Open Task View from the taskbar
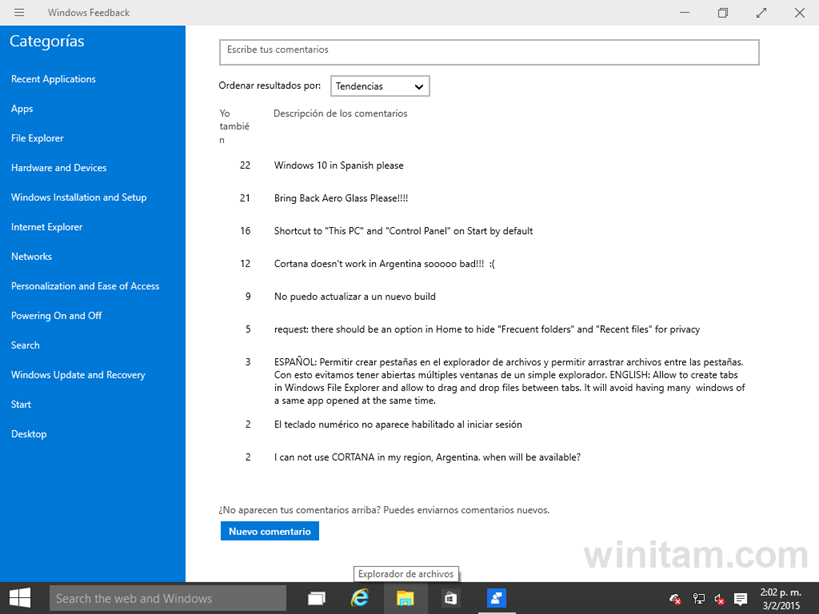Image resolution: width=819 pixels, height=614 pixels. [316, 597]
